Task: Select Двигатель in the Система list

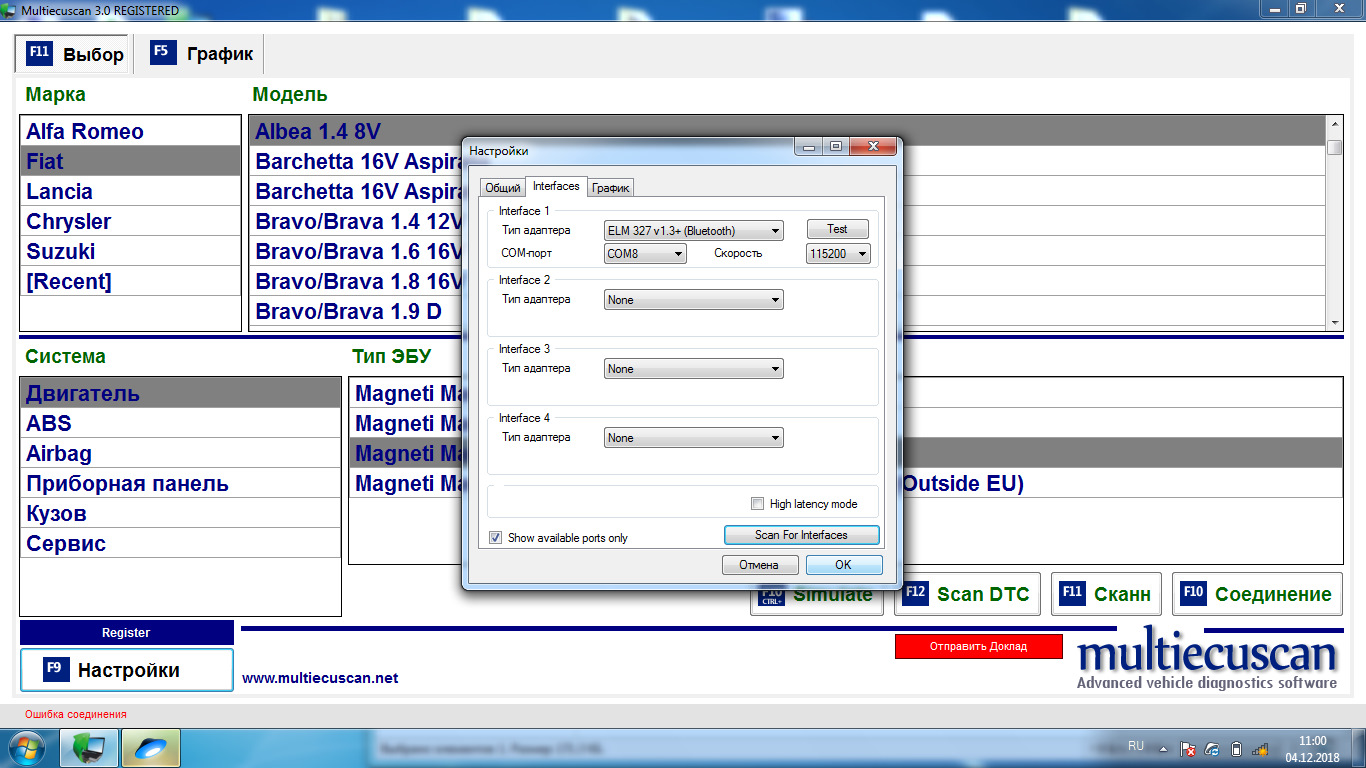Action: coord(180,393)
